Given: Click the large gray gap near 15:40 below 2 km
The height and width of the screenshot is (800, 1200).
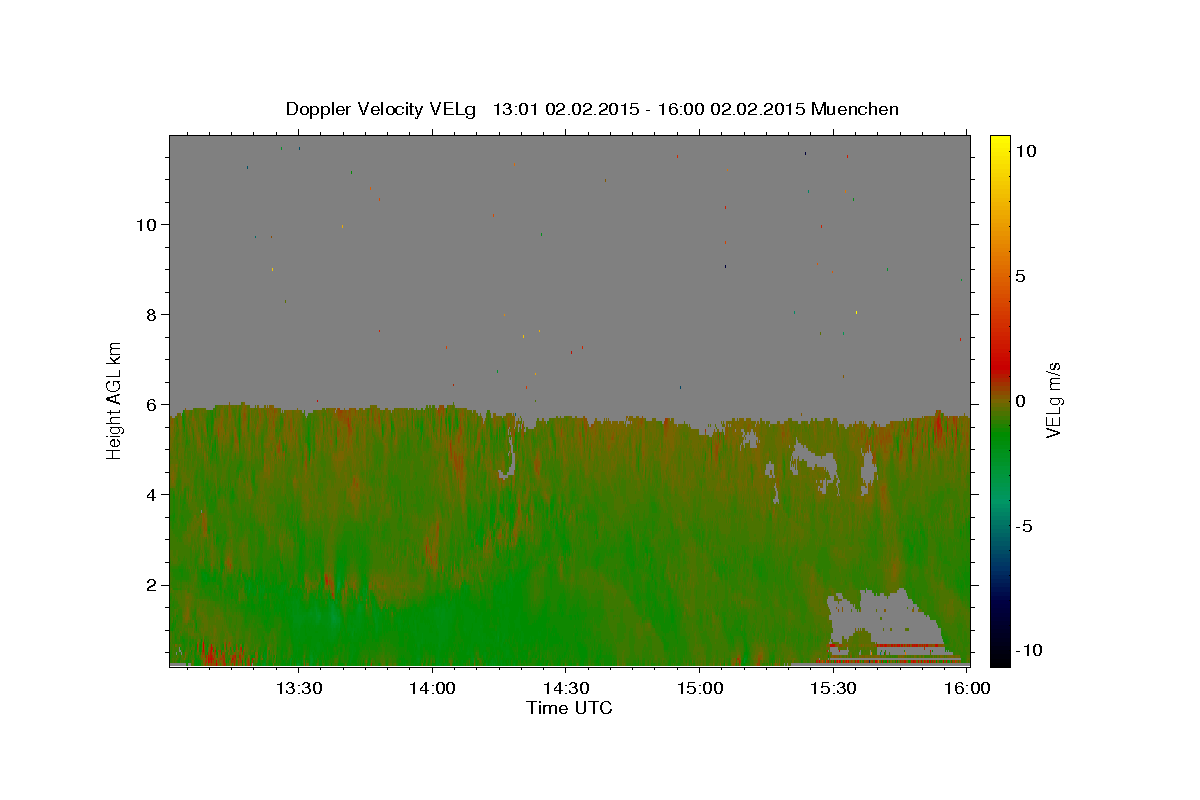Looking at the screenshot, I should click(x=885, y=617).
